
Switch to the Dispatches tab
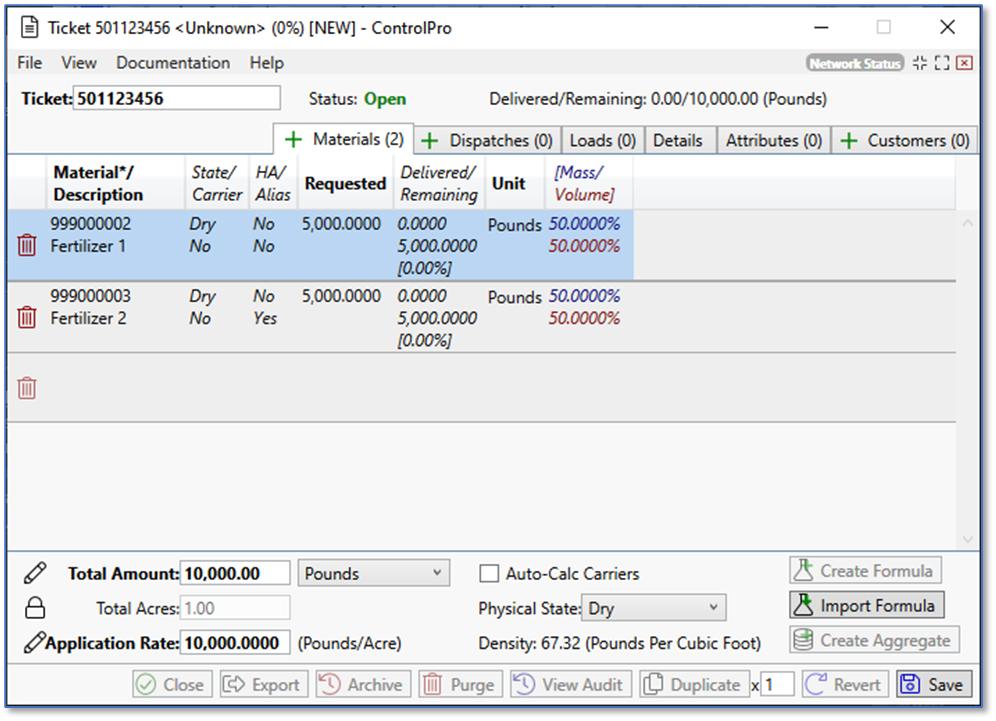click(x=487, y=141)
